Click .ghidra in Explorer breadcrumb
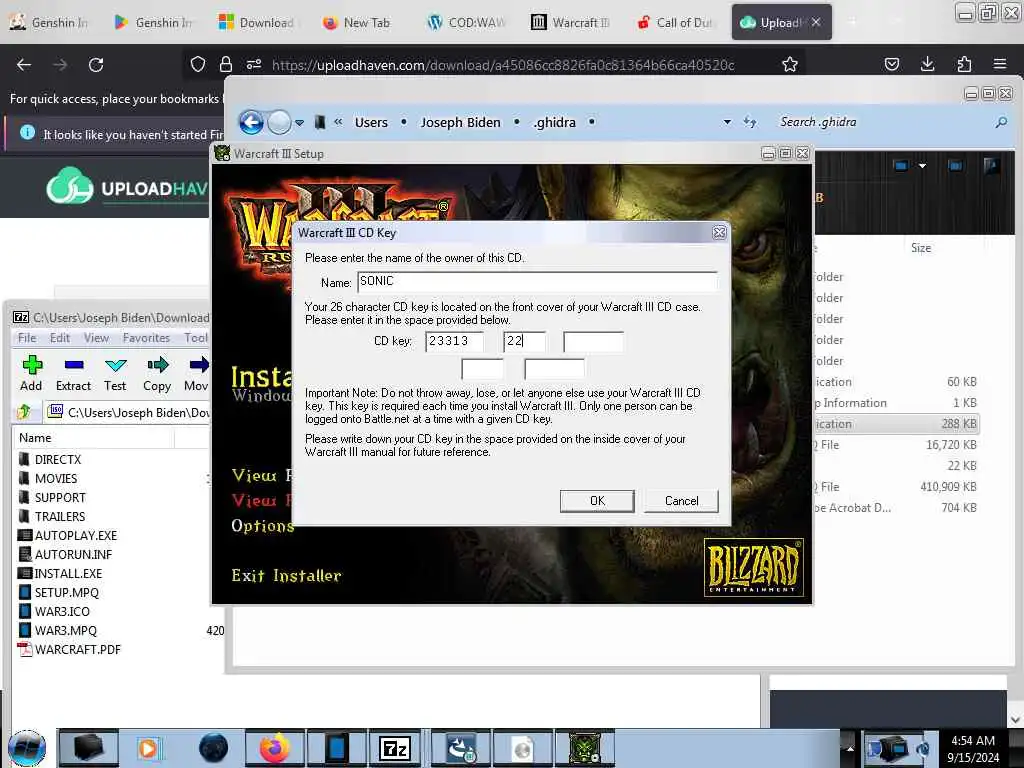Viewport: 1024px width, 768px height. [x=554, y=122]
